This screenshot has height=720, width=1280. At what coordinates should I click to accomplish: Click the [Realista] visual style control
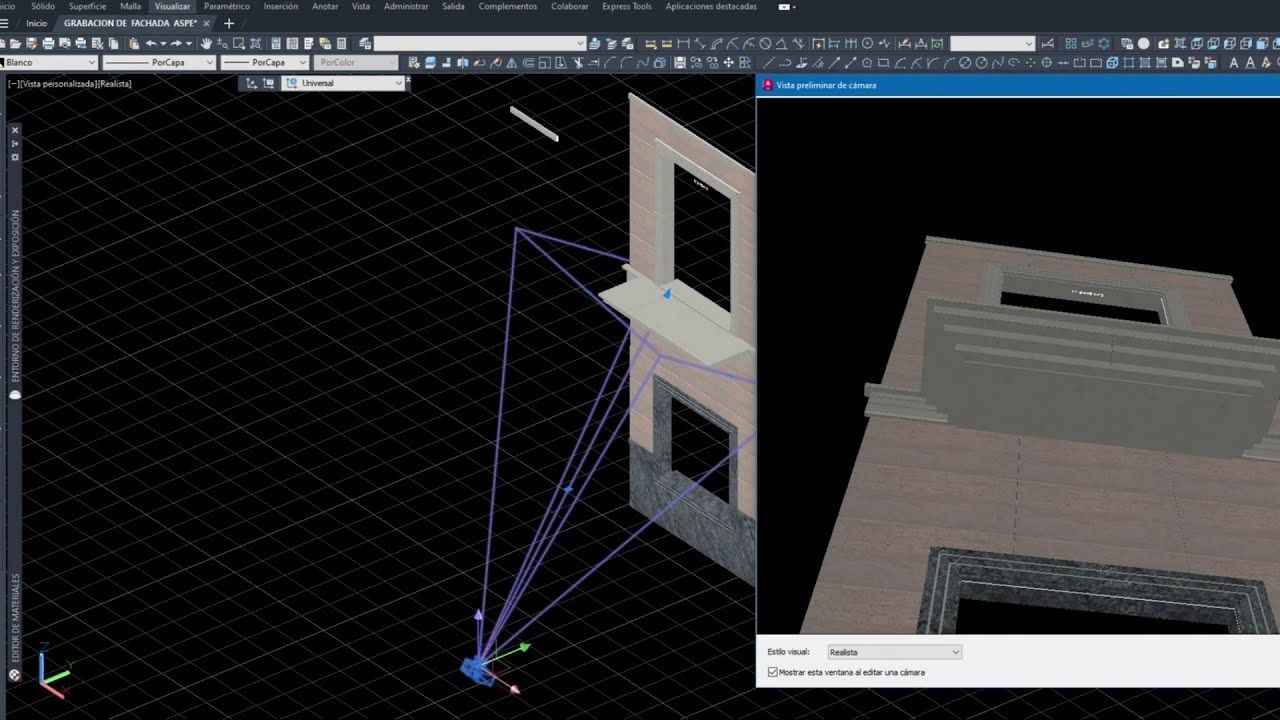click(x=115, y=84)
